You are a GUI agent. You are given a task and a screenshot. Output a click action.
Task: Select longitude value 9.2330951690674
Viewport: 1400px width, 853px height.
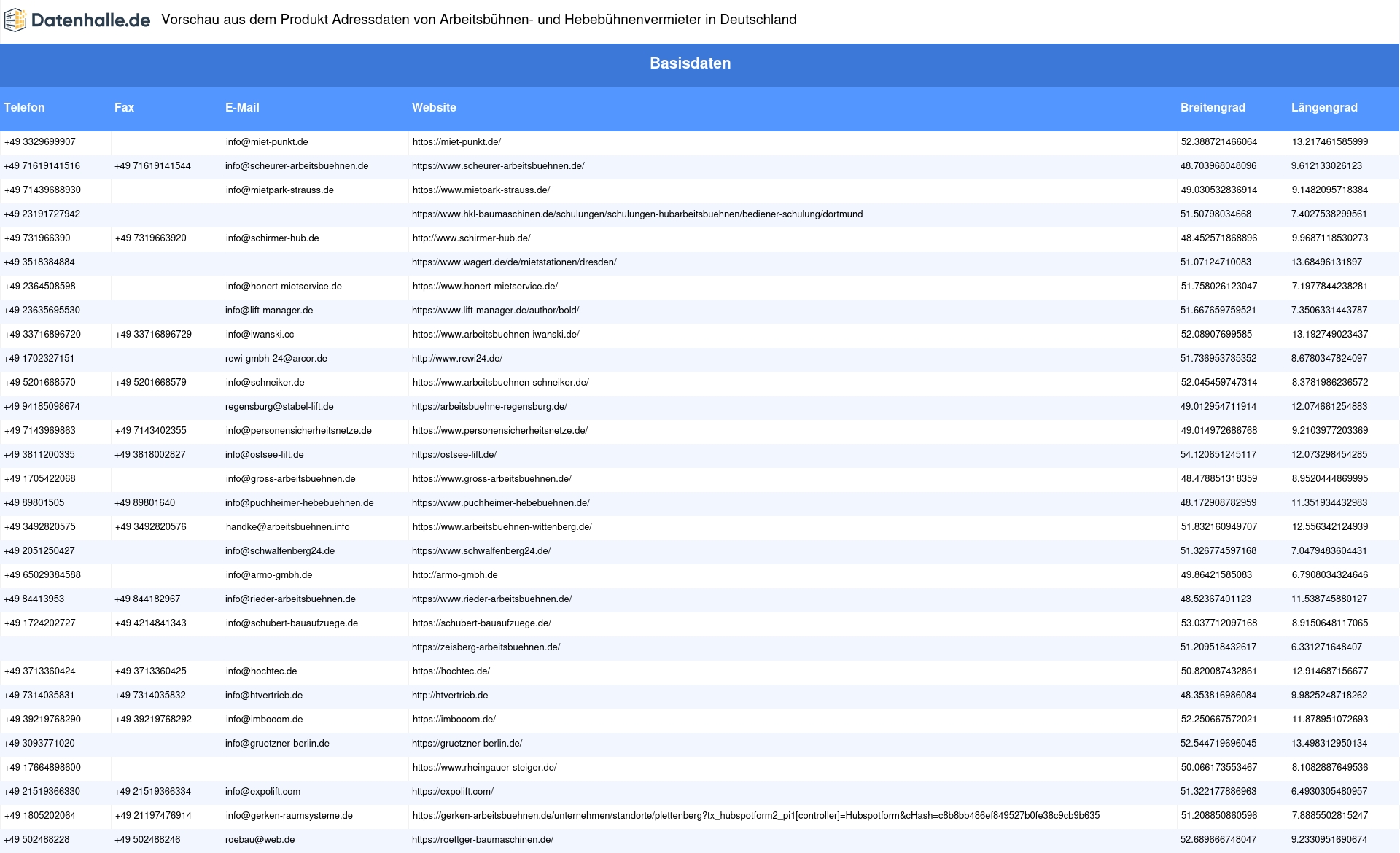(x=1329, y=840)
